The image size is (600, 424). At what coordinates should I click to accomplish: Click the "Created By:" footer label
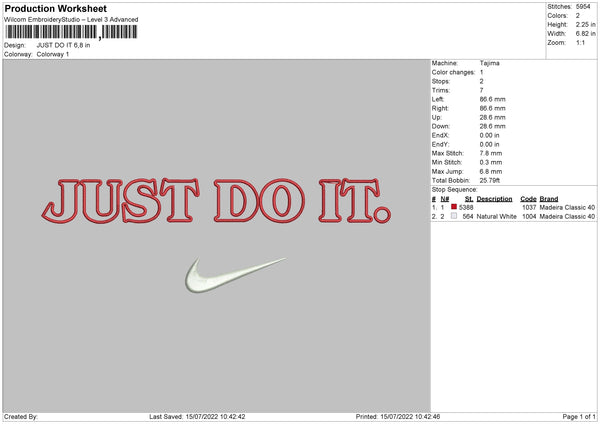pyautogui.click(x=21, y=417)
